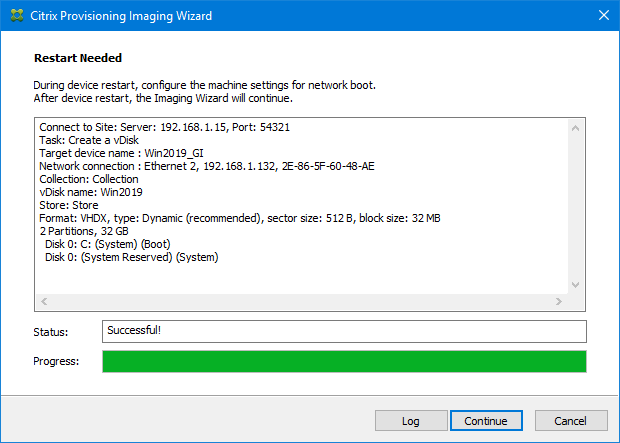
Task: Click the 'After device restart' instruction line
Action: (163, 98)
